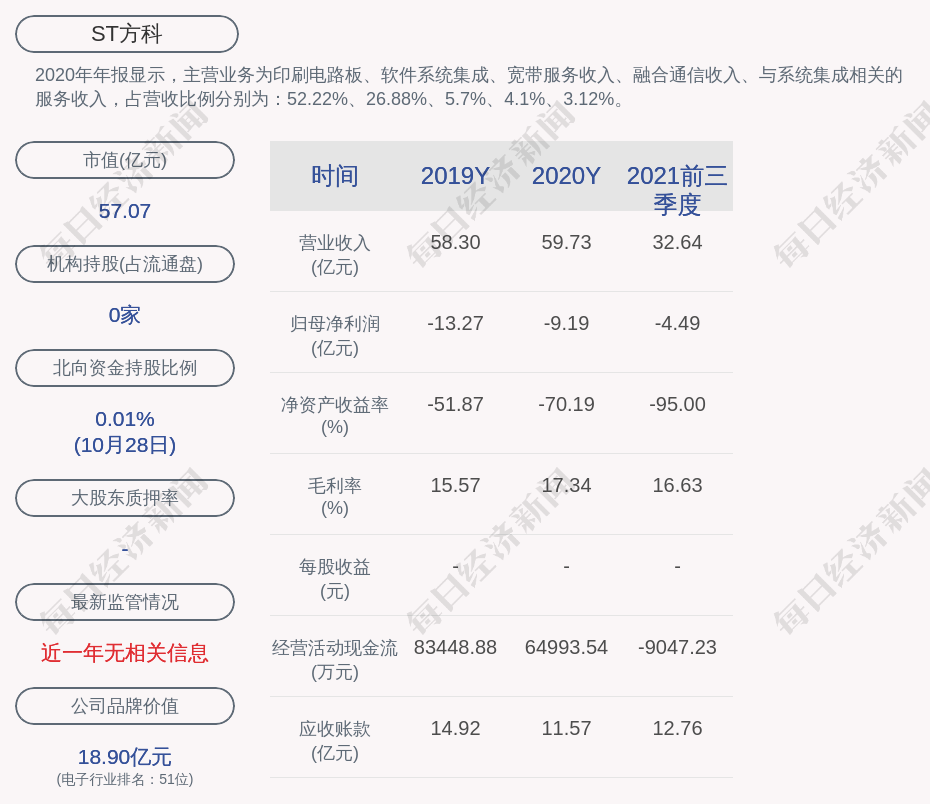Click the market cap value 57.07
This screenshot has height=804, width=930.
125,211
